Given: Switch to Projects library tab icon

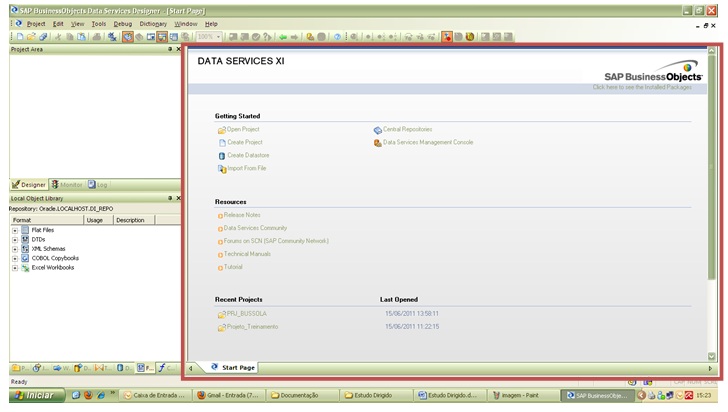Looking at the screenshot, I should tap(20, 368).
